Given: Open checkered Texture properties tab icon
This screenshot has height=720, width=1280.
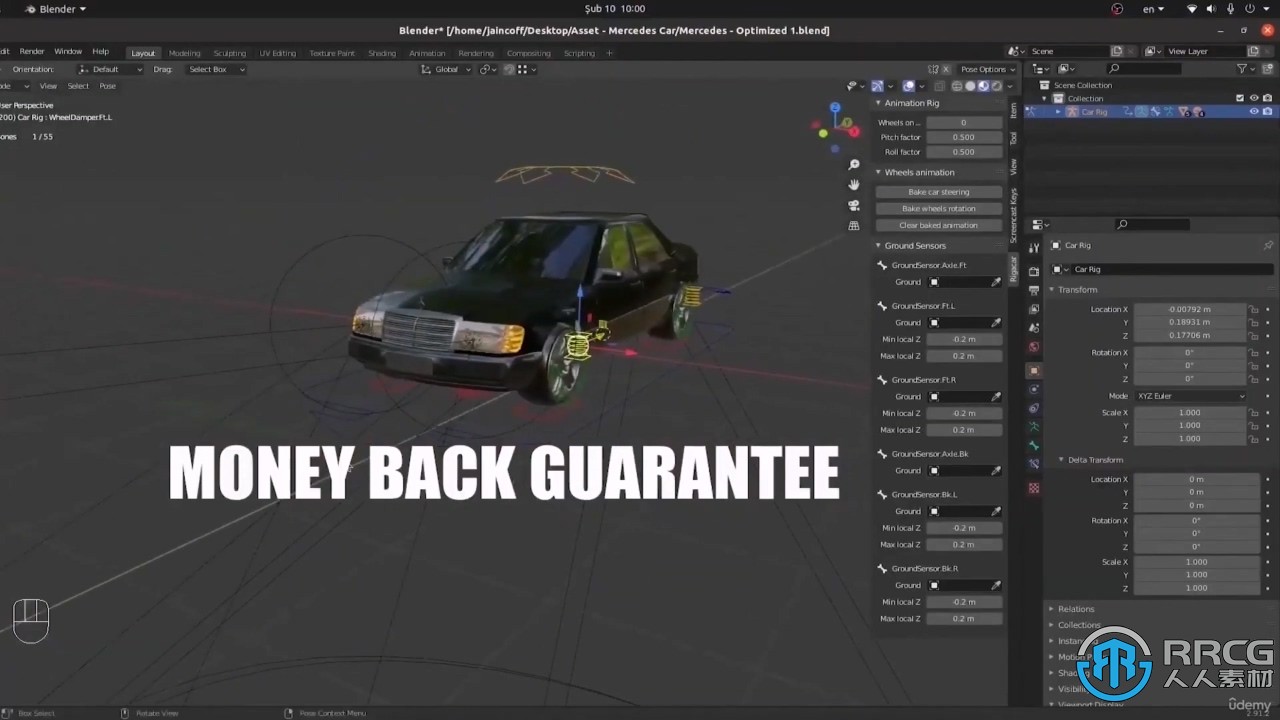Looking at the screenshot, I should (x=1034, y=488).
